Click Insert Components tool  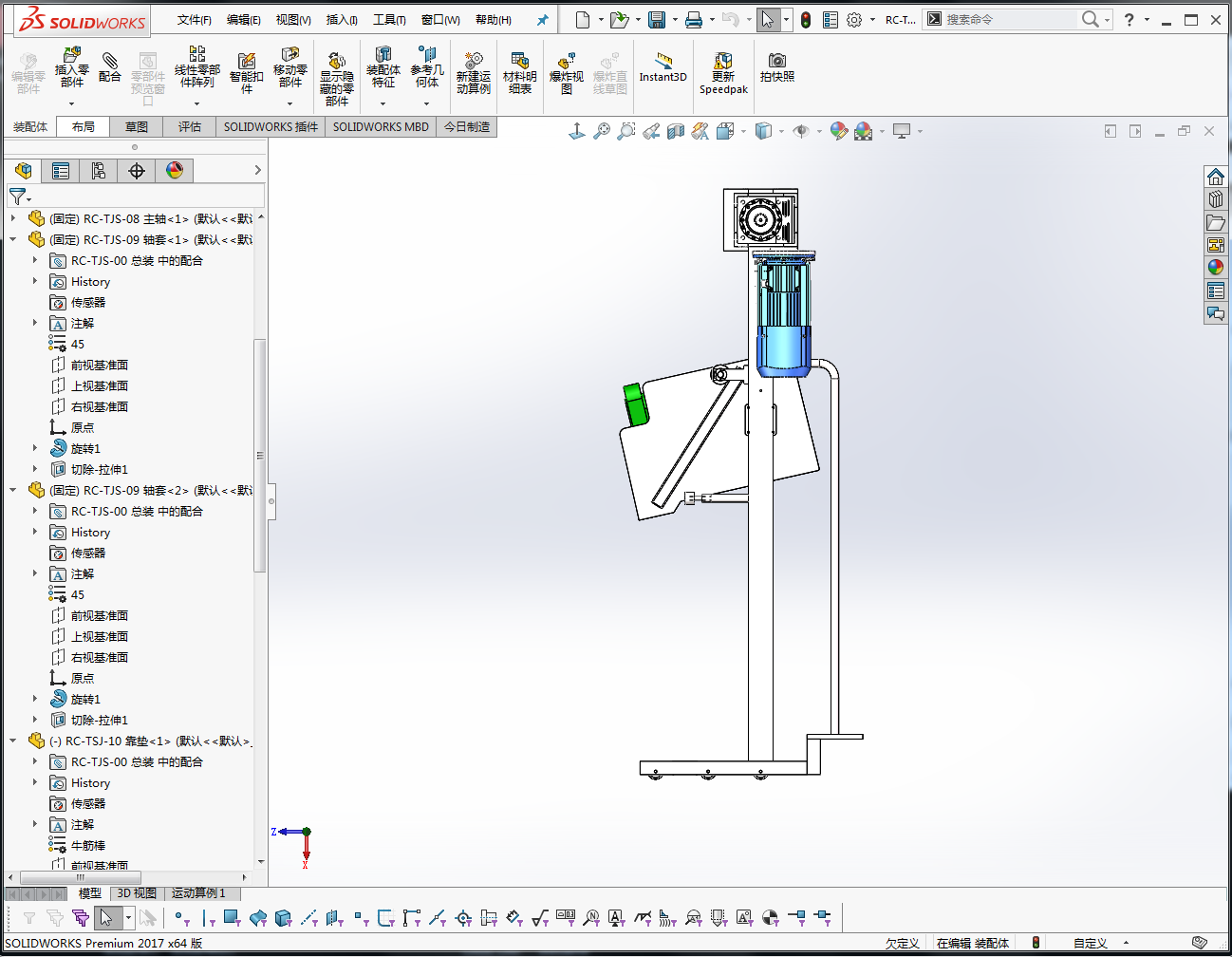pyautogui.click(x=71, y=68)
